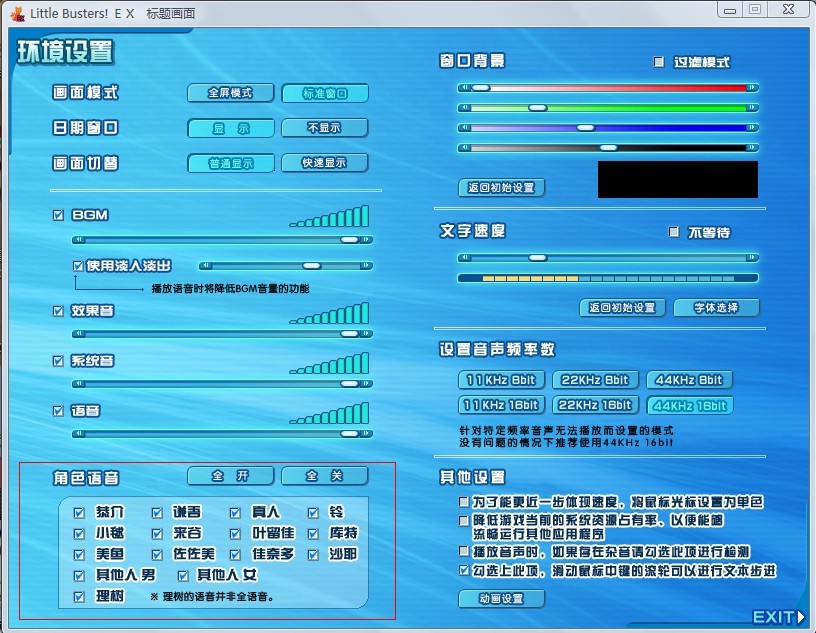
Task: Select 11KHz 16bit audio frequency
Action: point(502,405)
